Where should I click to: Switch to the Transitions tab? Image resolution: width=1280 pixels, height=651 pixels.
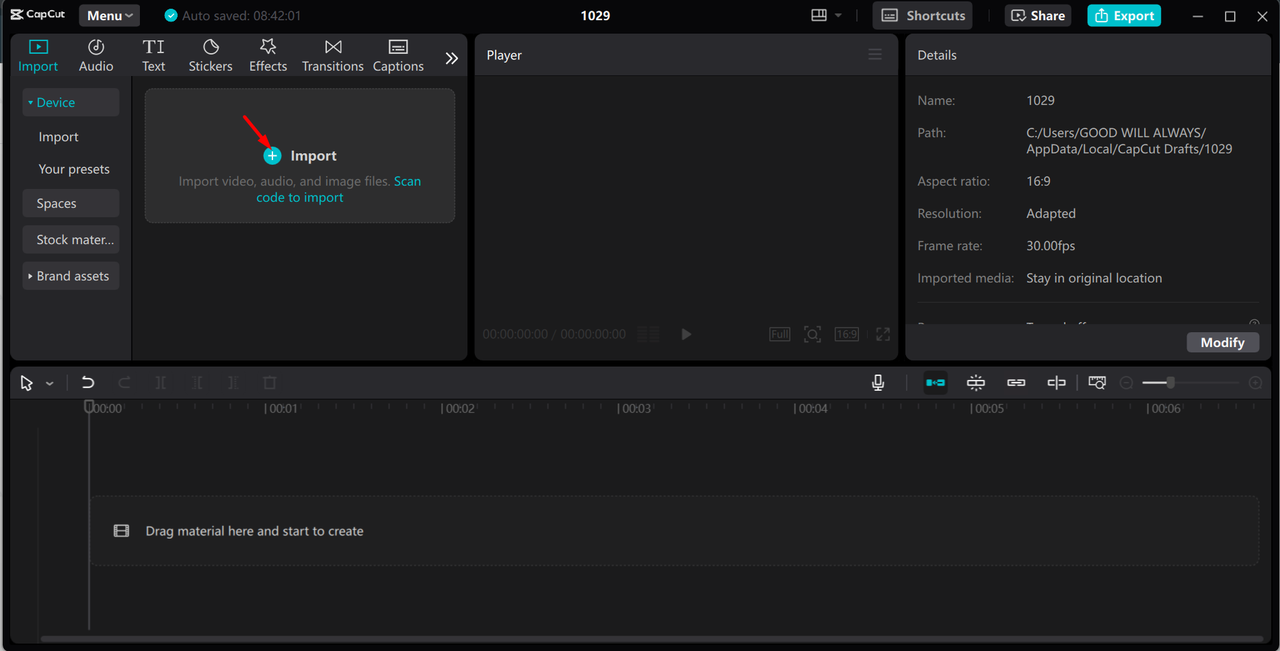[333, 55]
